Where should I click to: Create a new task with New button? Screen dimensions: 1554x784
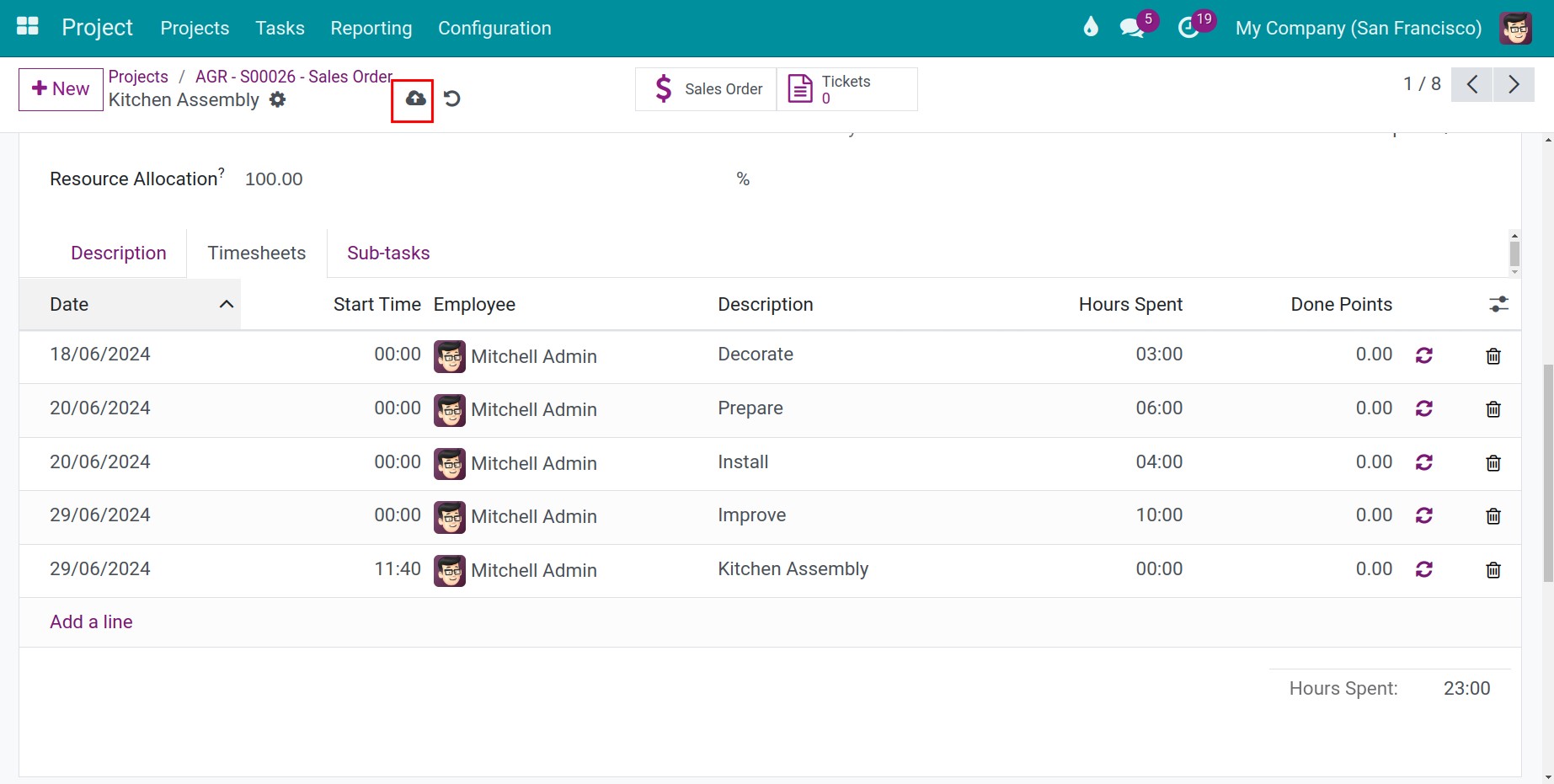tap(61, 89)
